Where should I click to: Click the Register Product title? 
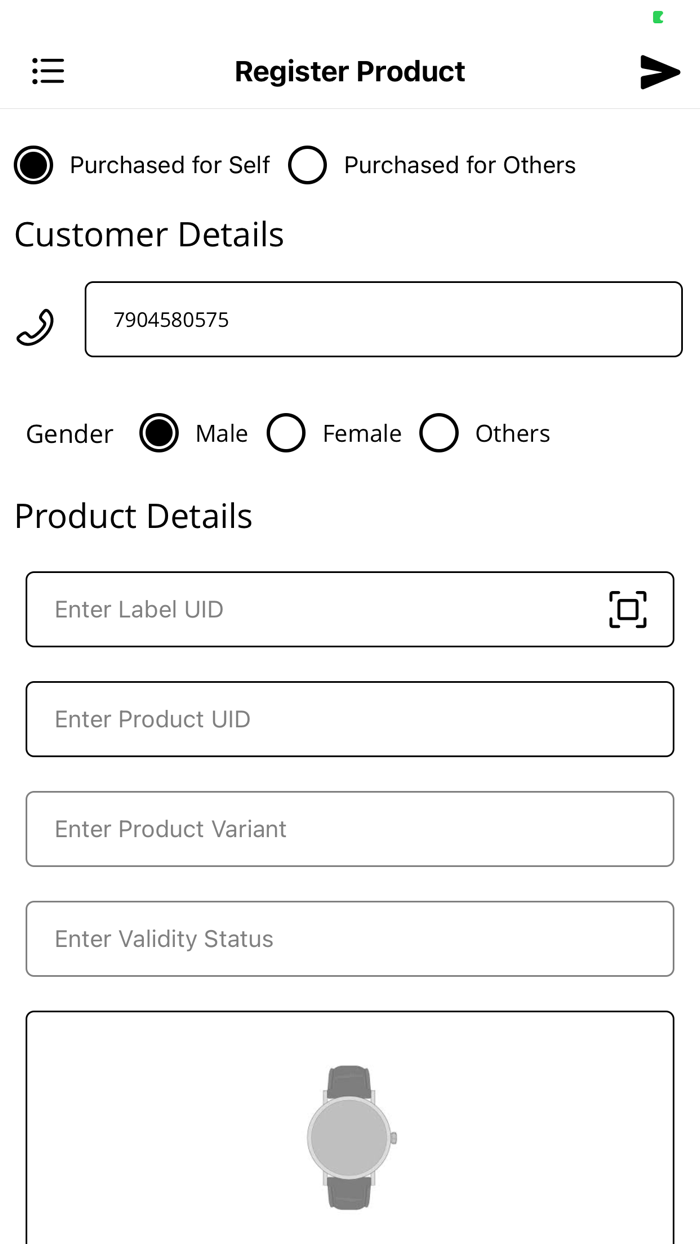coord(350,71)
